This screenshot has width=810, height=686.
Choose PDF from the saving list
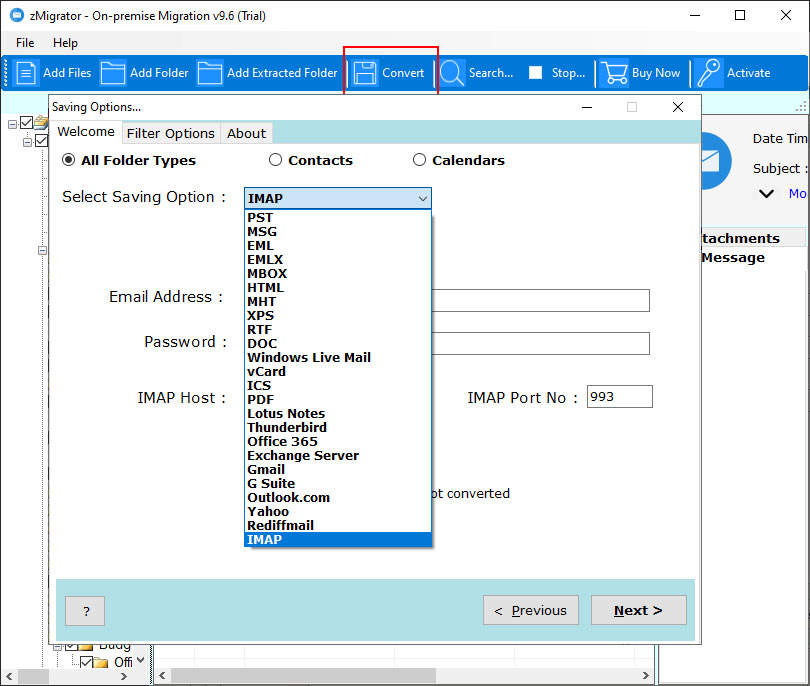click(x=338, y=399)
